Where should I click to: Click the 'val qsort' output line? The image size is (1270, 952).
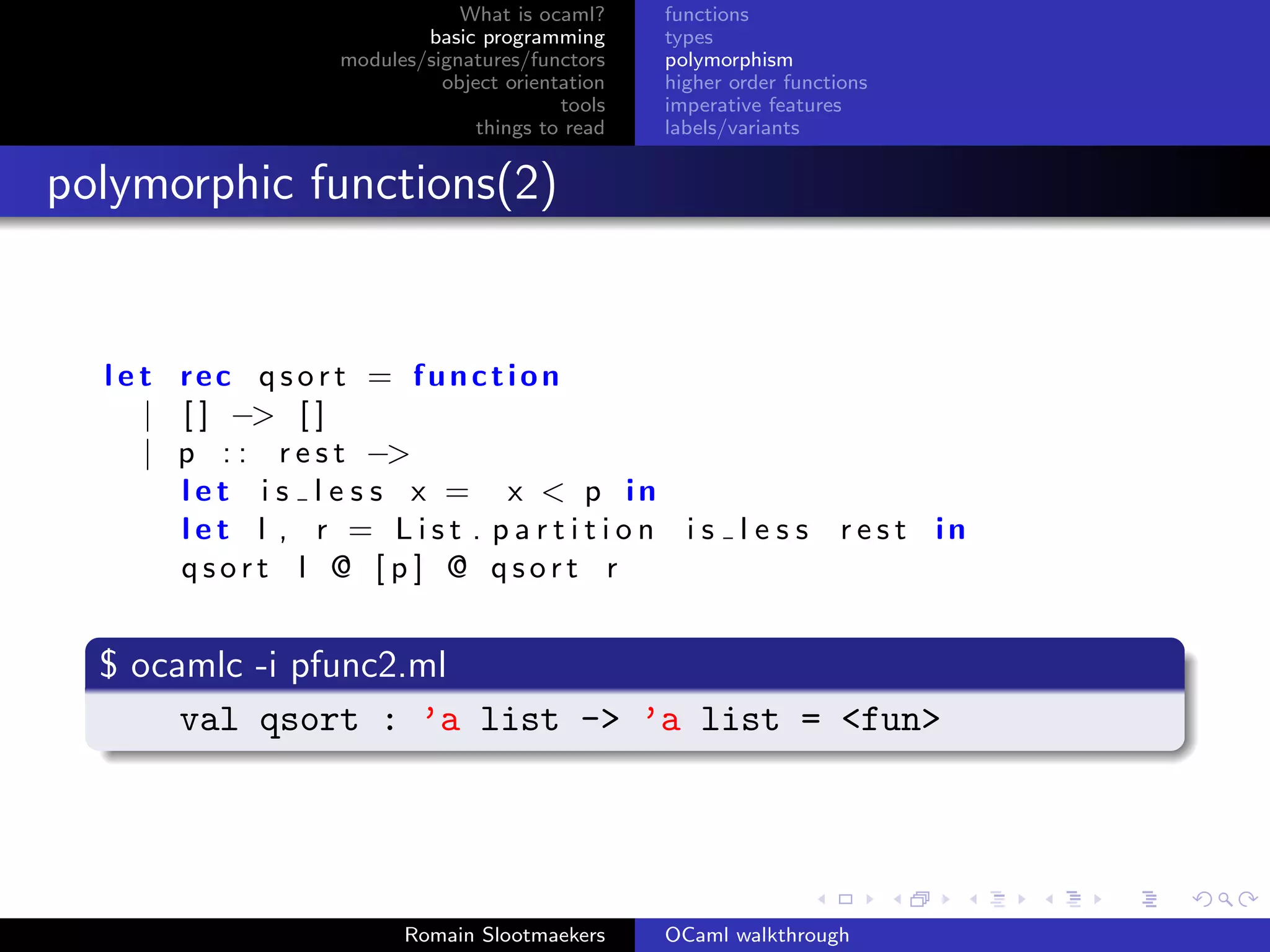559,720
